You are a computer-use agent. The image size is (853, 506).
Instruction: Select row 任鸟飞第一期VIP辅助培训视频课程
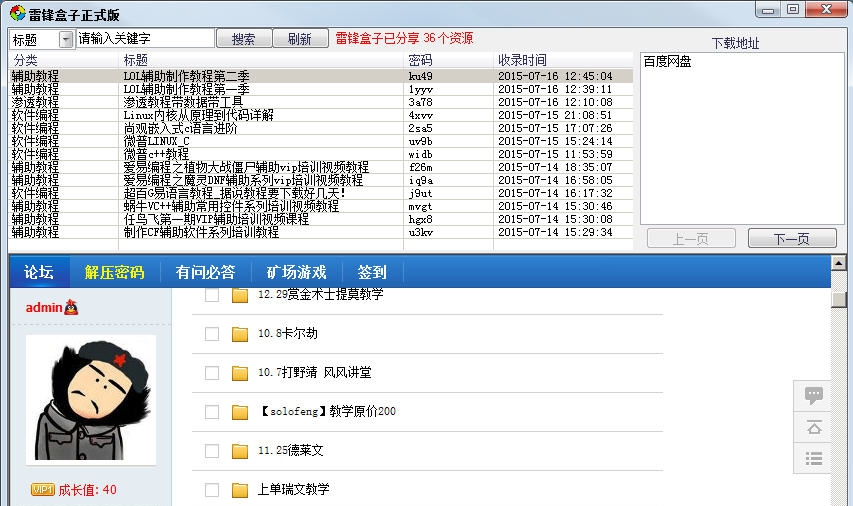(321, 219)
